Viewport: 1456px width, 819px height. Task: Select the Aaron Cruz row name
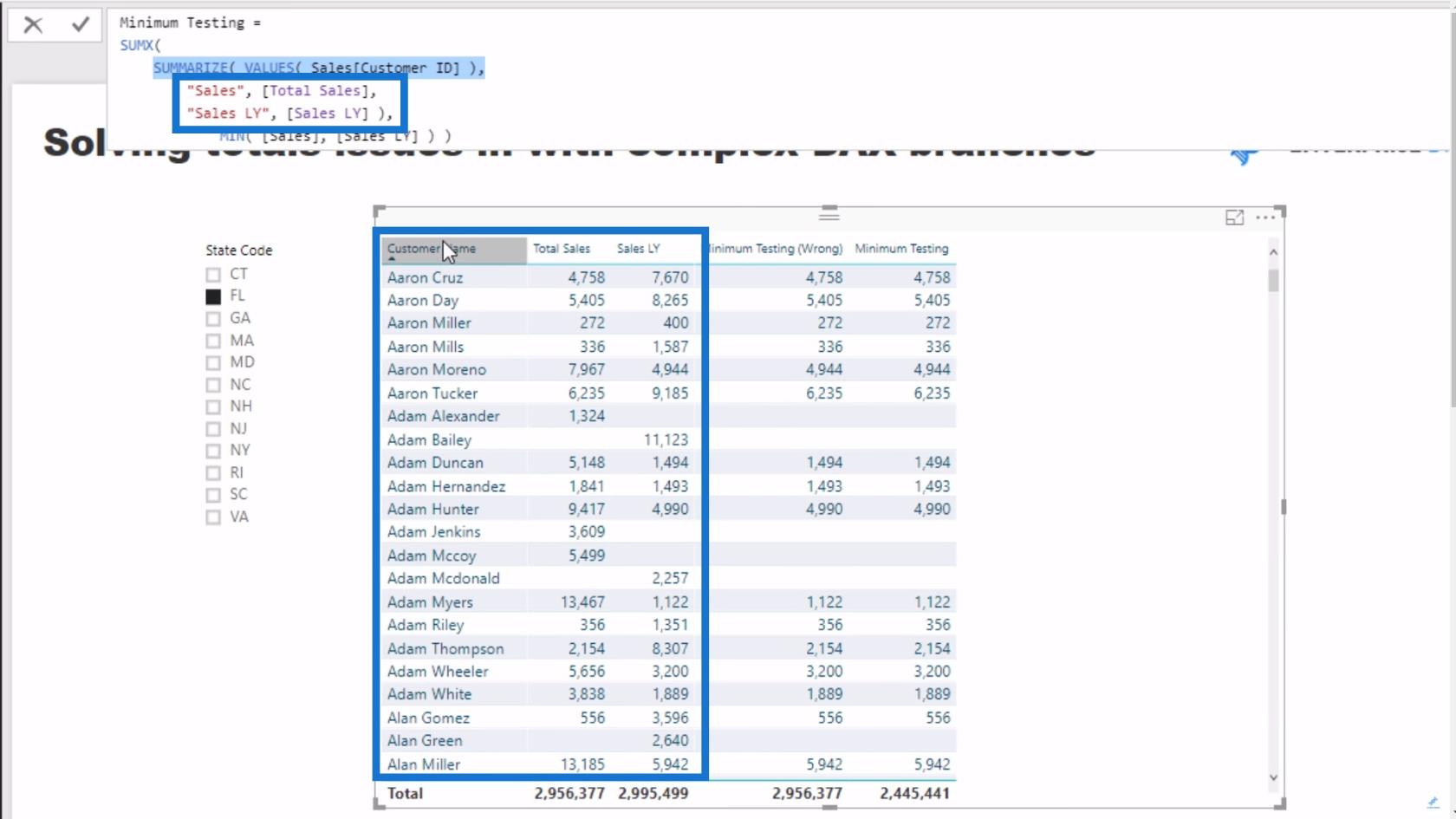pos(425,277)
